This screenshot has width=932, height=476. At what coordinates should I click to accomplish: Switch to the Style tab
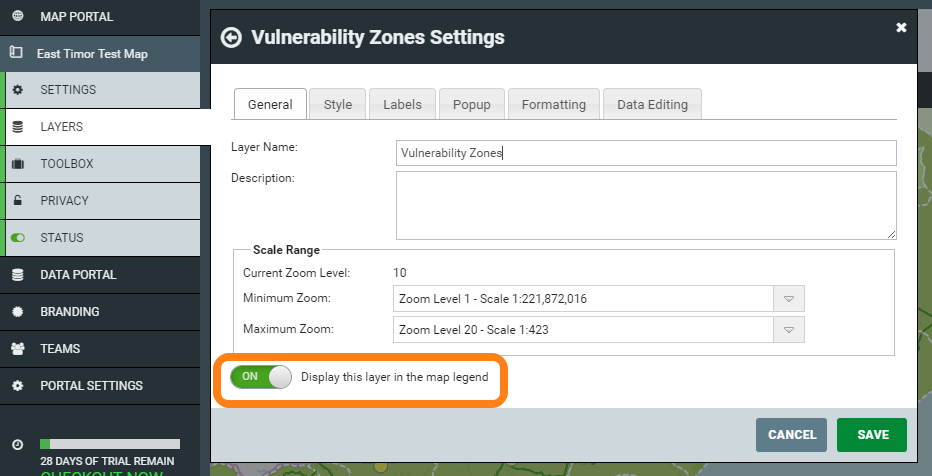(338, 105)
